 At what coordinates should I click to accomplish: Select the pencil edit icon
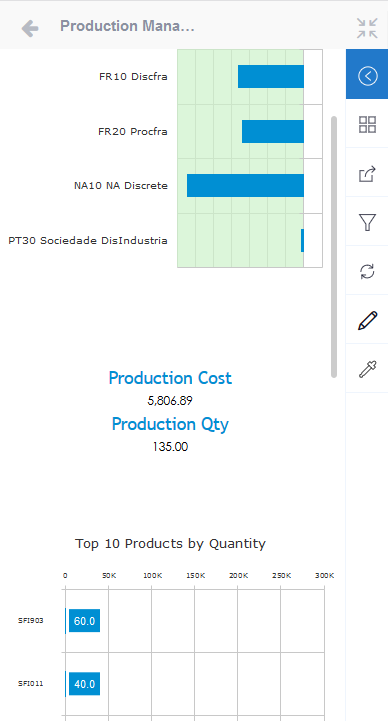[367, 320]
